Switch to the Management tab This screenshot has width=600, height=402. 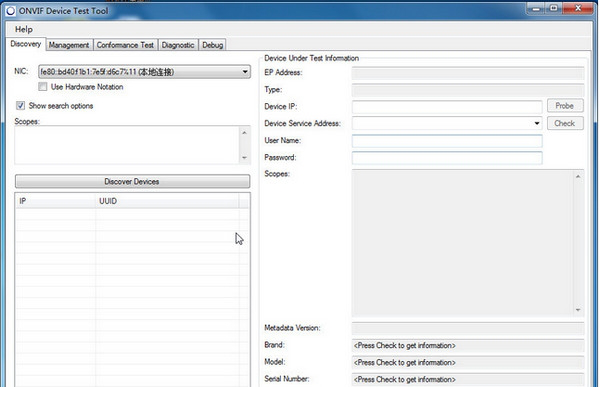[69, 45]
